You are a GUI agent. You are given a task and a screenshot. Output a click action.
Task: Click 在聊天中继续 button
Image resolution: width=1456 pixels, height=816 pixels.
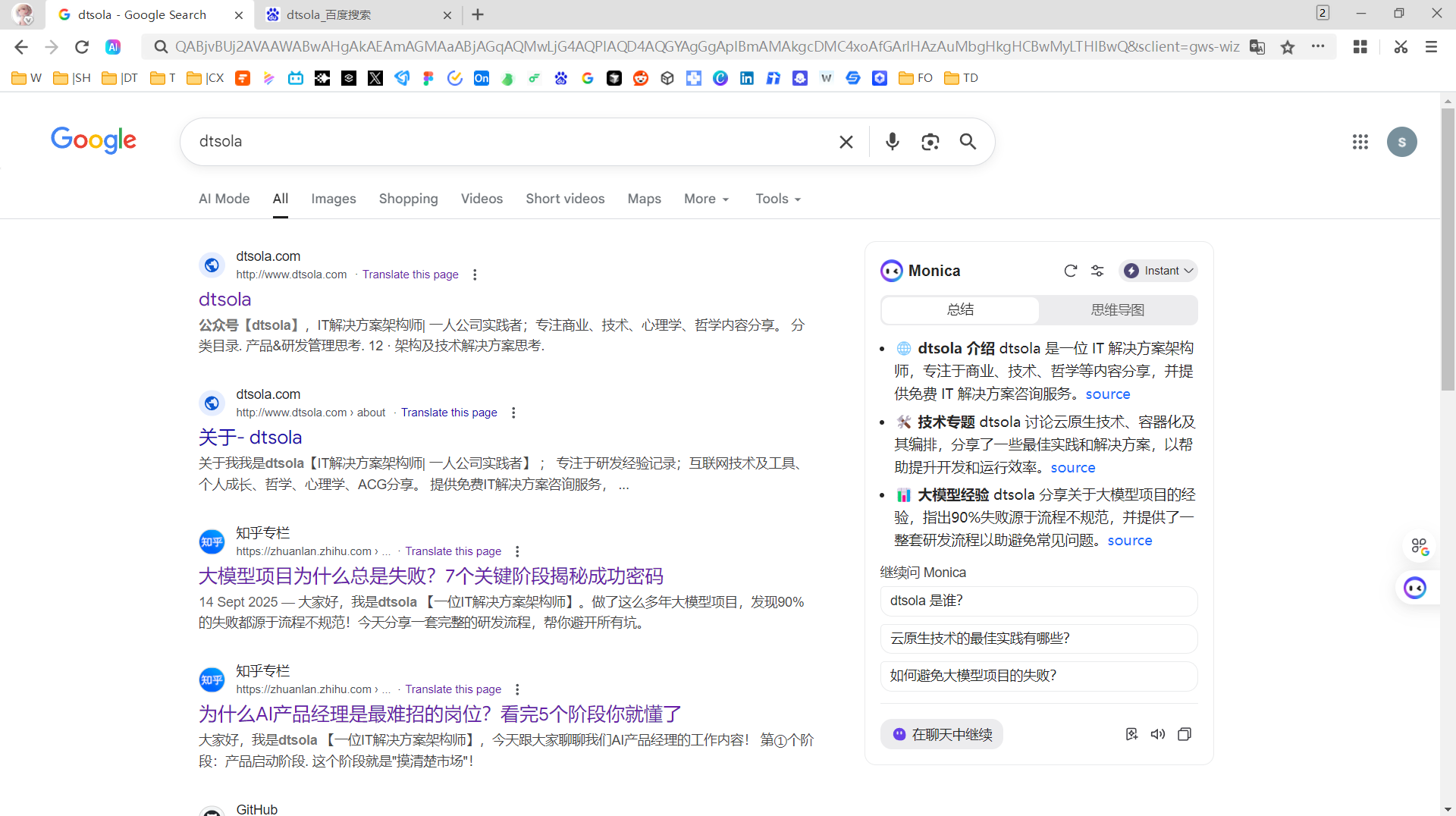click(x=942, y=734)
